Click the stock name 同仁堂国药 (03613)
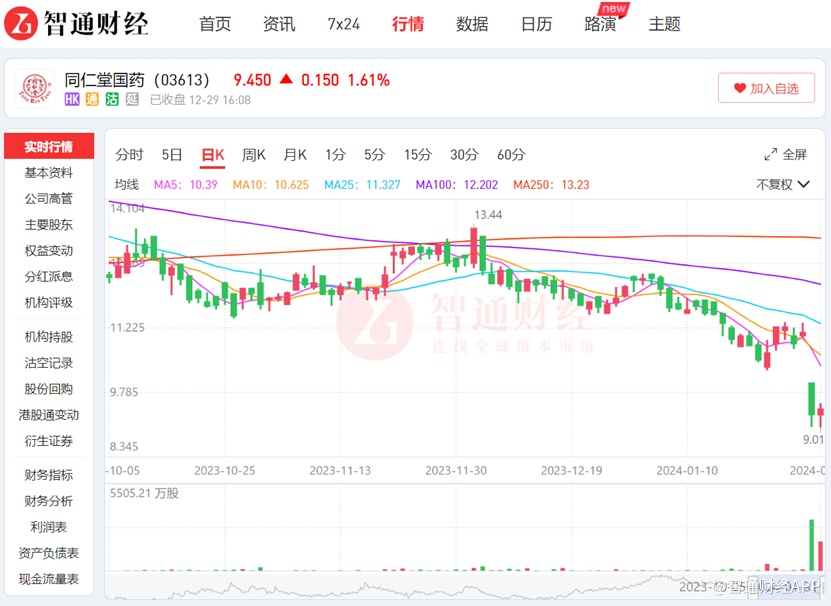The width and height of the screenshot is (831, 606). point(137,80)
